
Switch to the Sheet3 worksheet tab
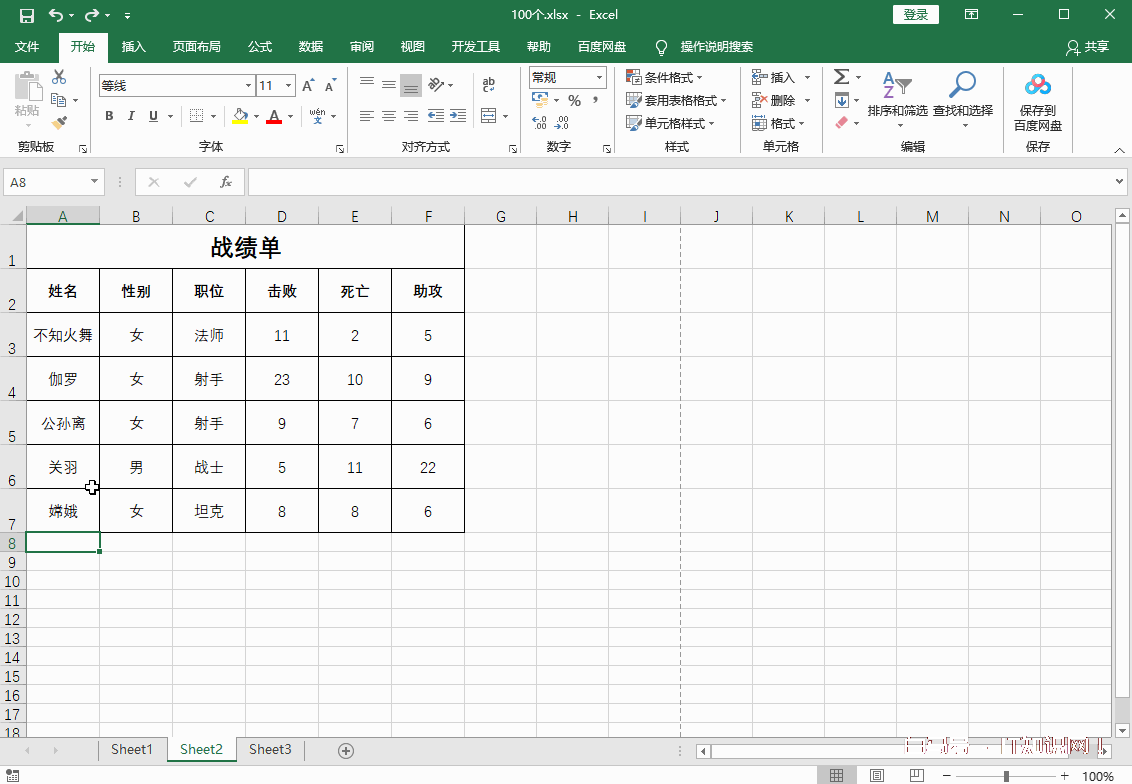pyautogui.click(x=270, y=750)
